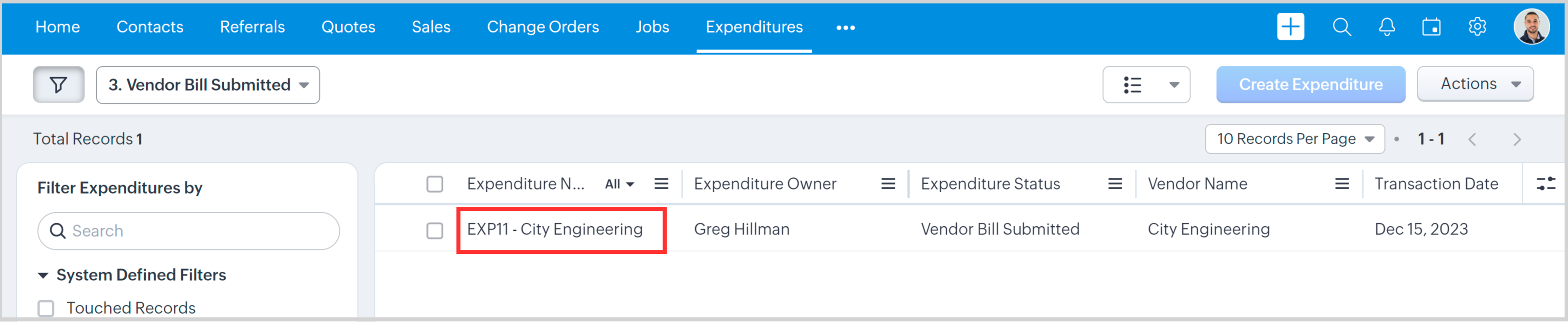Click the filter Search input field
The height and width of the screenshot is (322, 1568).
(x=189, y=231)
